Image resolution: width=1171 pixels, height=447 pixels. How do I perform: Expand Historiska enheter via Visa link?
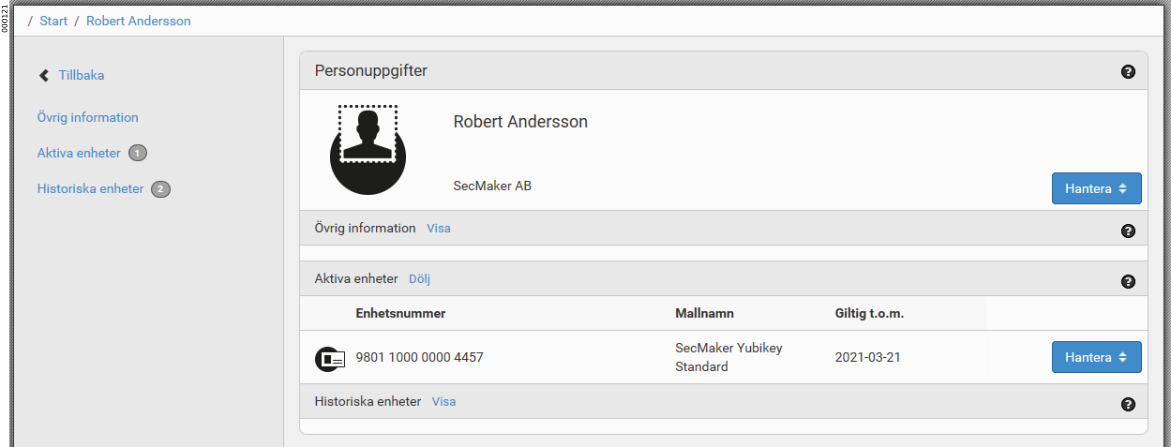444,401
